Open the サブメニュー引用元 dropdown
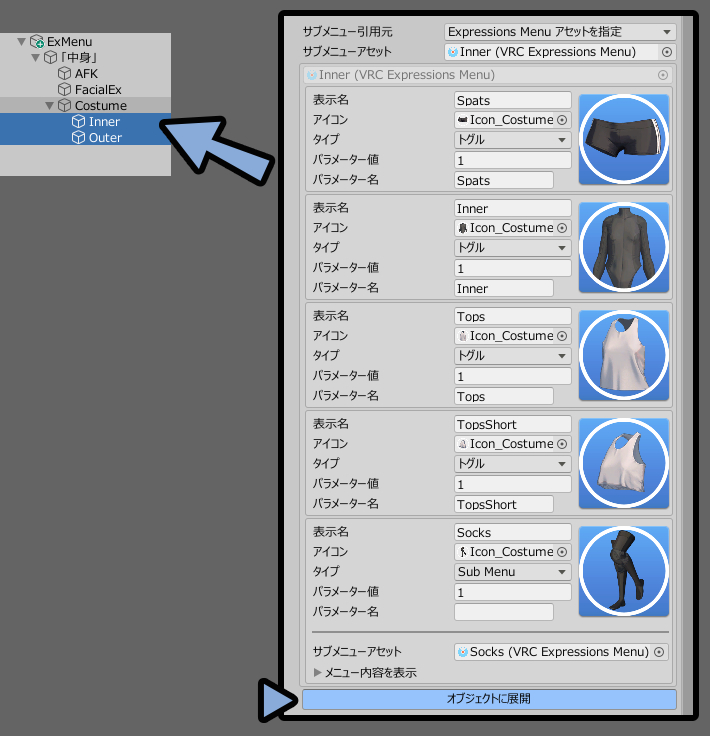This screenshot has height=736, width=710. [560, 32]
